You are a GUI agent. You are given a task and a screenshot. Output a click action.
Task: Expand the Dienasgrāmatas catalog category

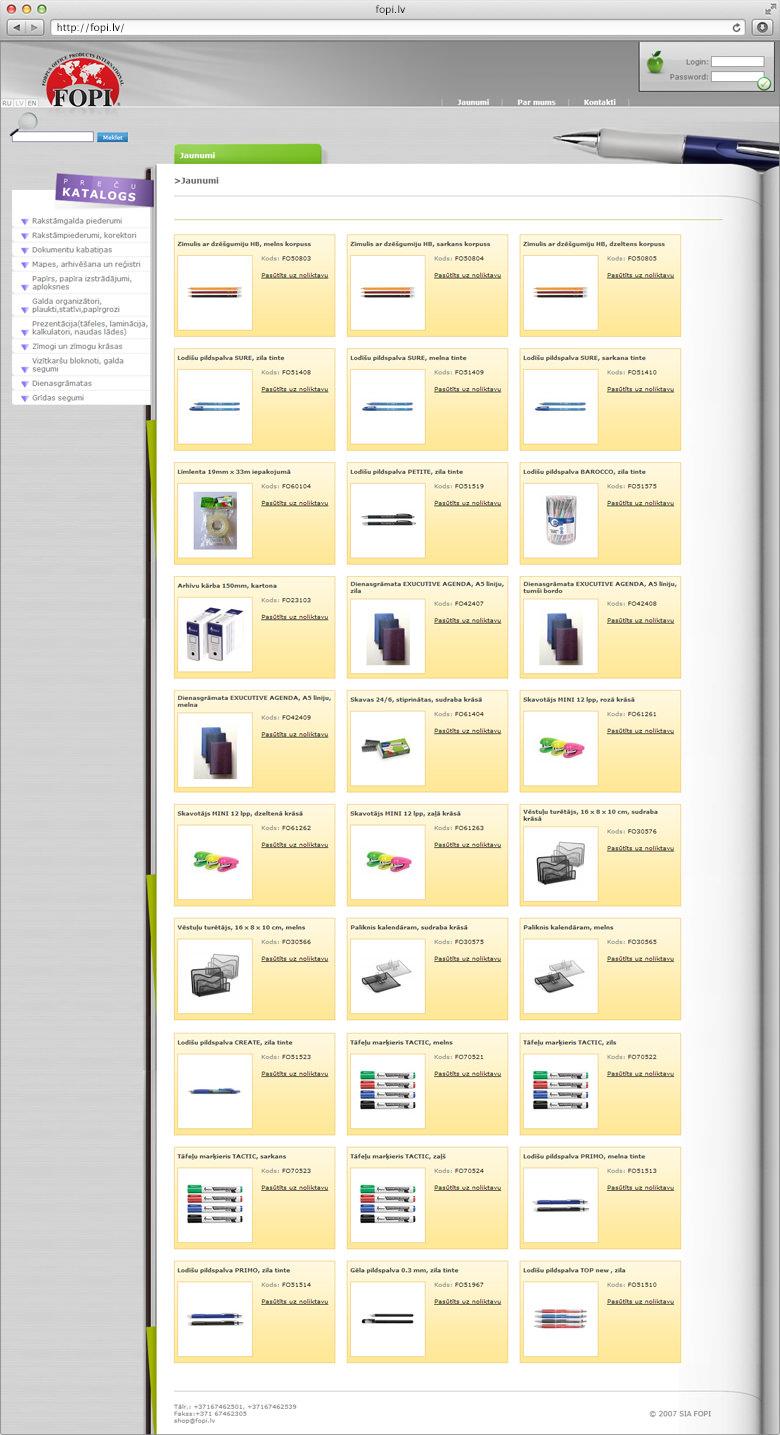(61, 382)
